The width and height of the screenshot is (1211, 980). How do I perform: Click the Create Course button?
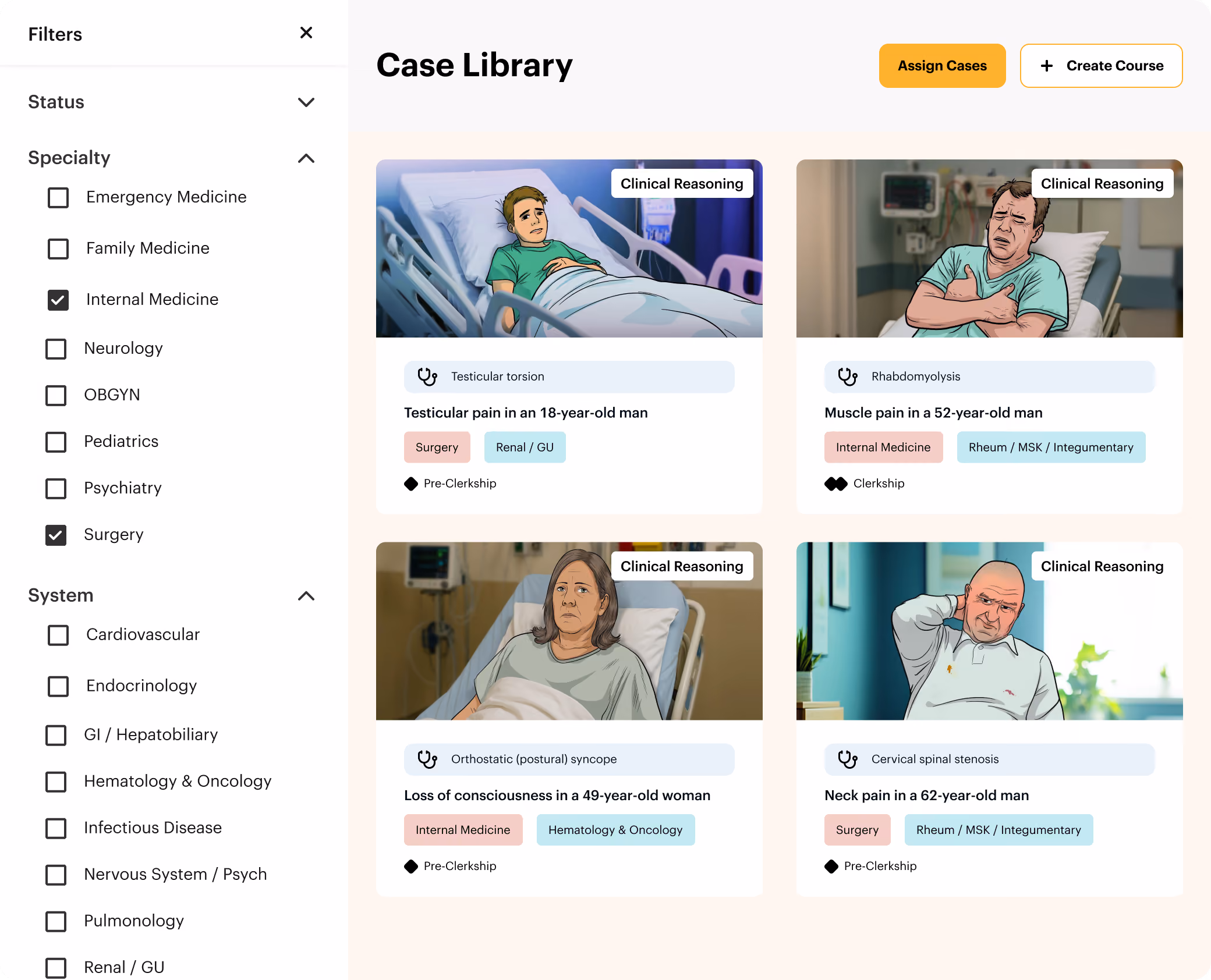1101,66
